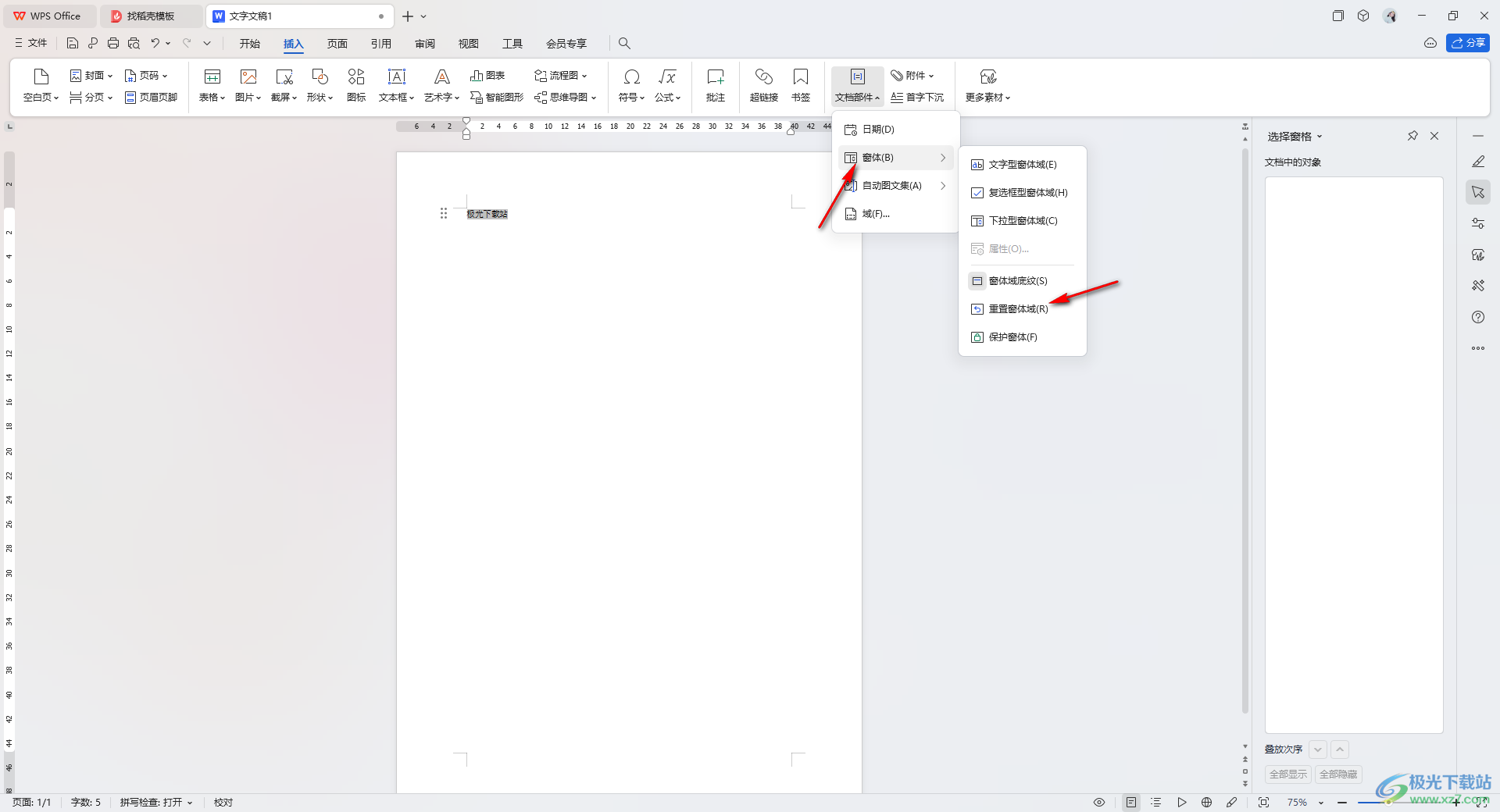Viewport: 1500px width, 812px height.
Task: Click the 符号 symbol icon
Action: point(632,77)
